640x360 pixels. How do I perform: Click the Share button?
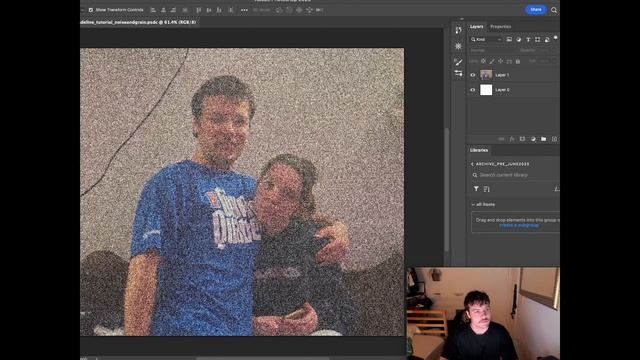[x=536, y=9]
